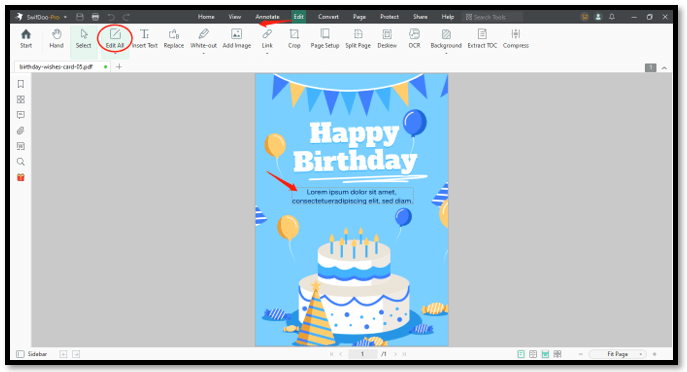Save the document with the save icon

click(x=80, y=17)
